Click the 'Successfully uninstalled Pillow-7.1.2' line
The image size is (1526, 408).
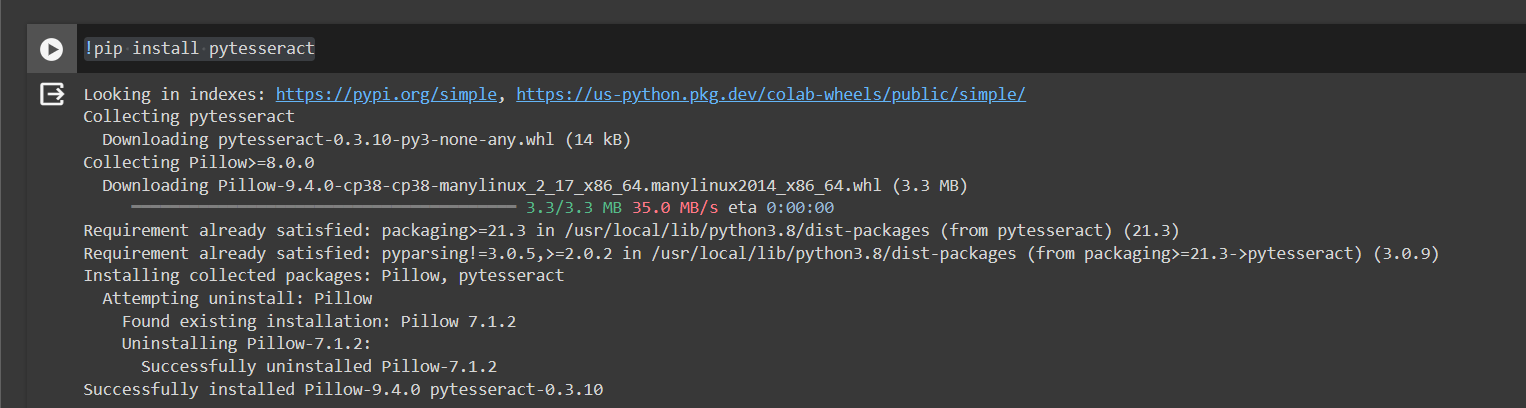[319, 366]
